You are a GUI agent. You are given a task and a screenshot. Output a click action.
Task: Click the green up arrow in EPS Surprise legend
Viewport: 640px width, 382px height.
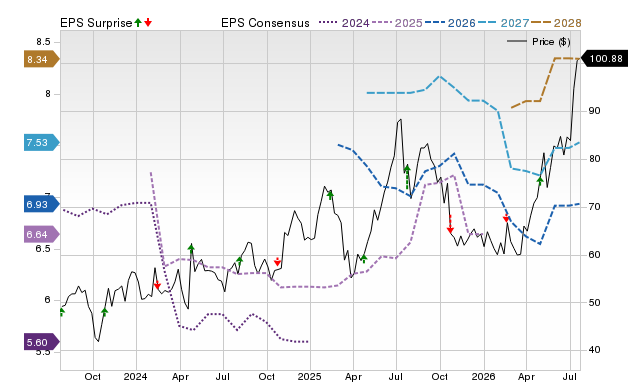point(138,23)
